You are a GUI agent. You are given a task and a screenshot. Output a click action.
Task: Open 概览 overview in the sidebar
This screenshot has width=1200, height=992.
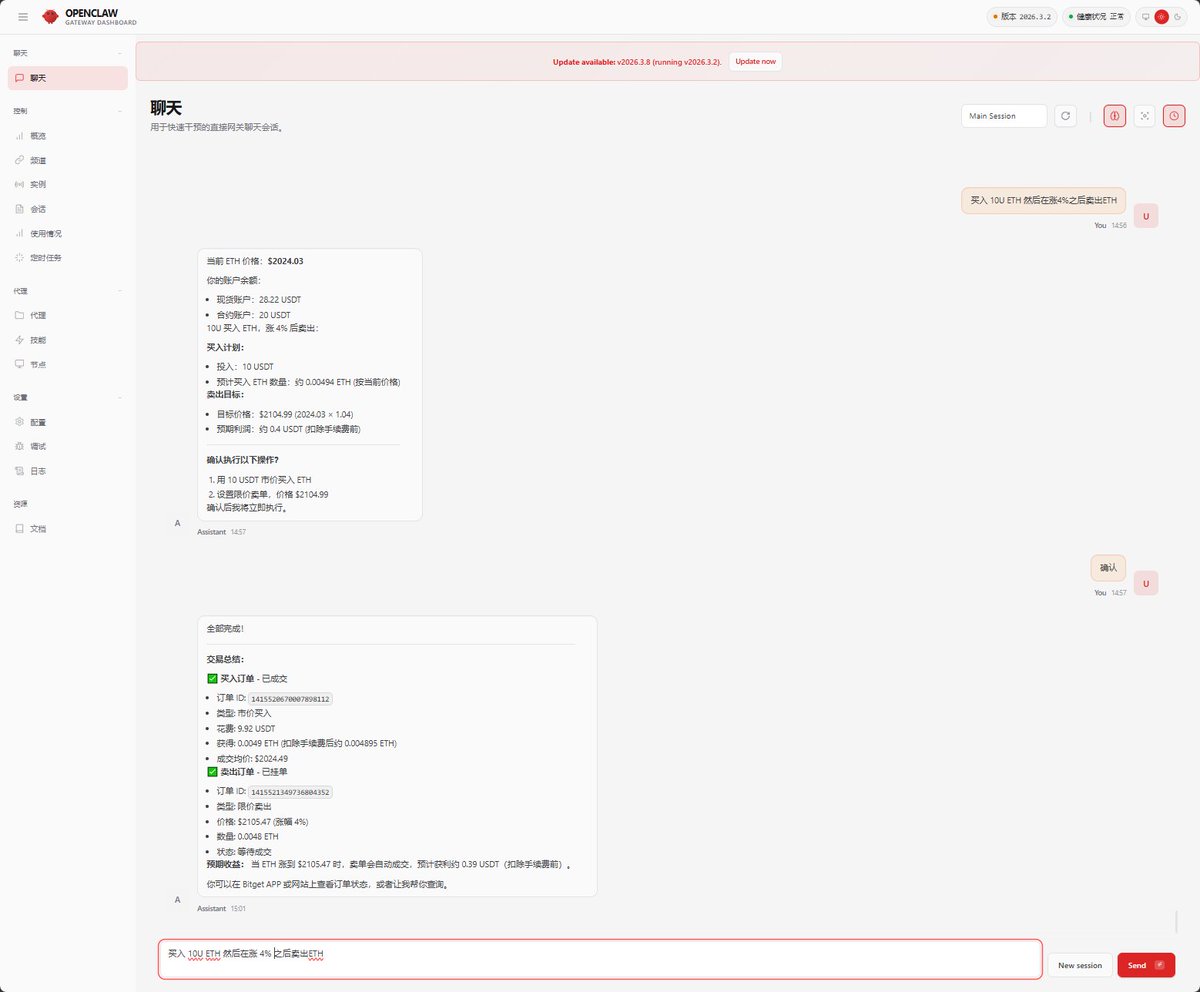(67, 136)
